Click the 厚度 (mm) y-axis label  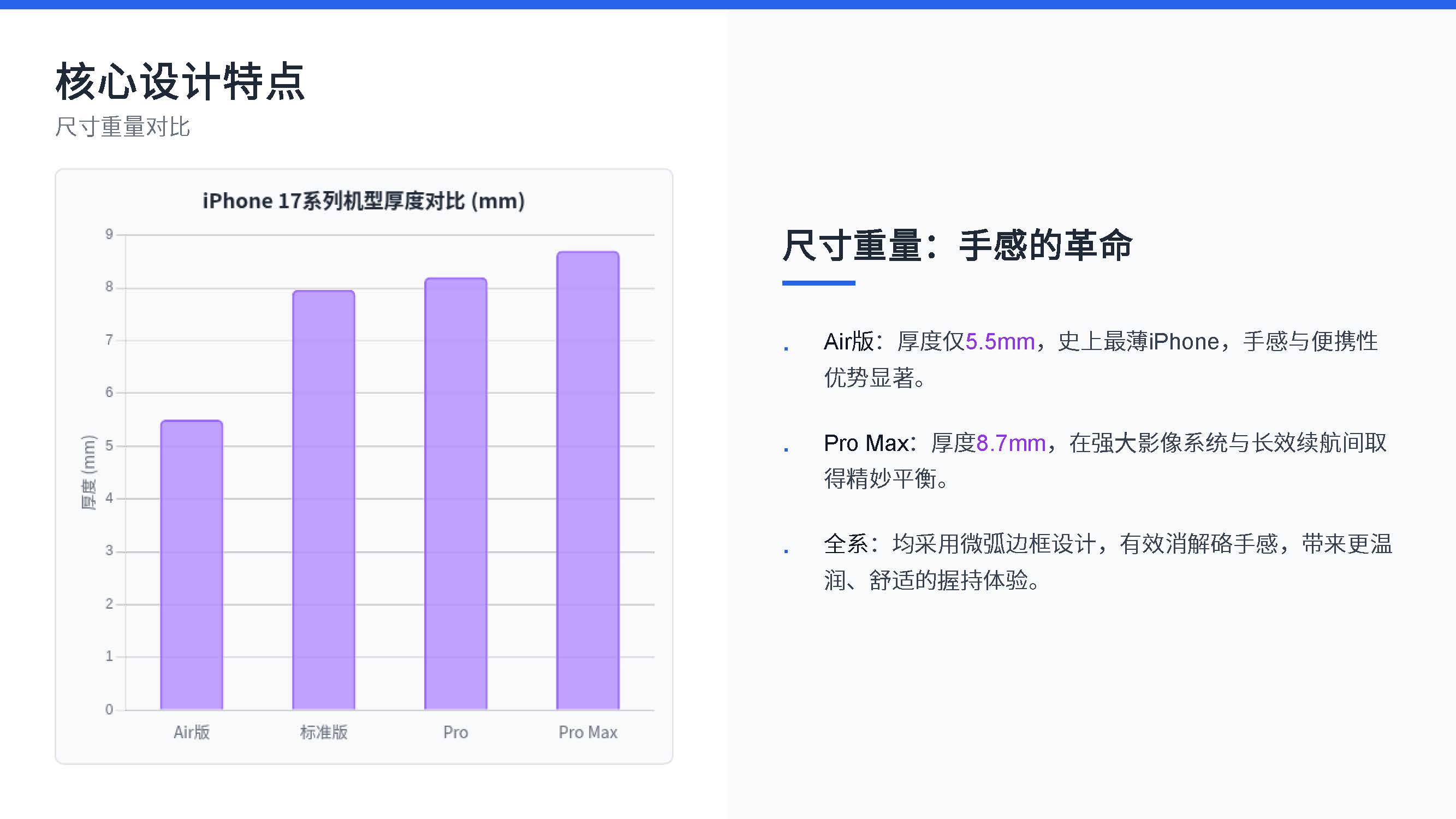[89, 472]
